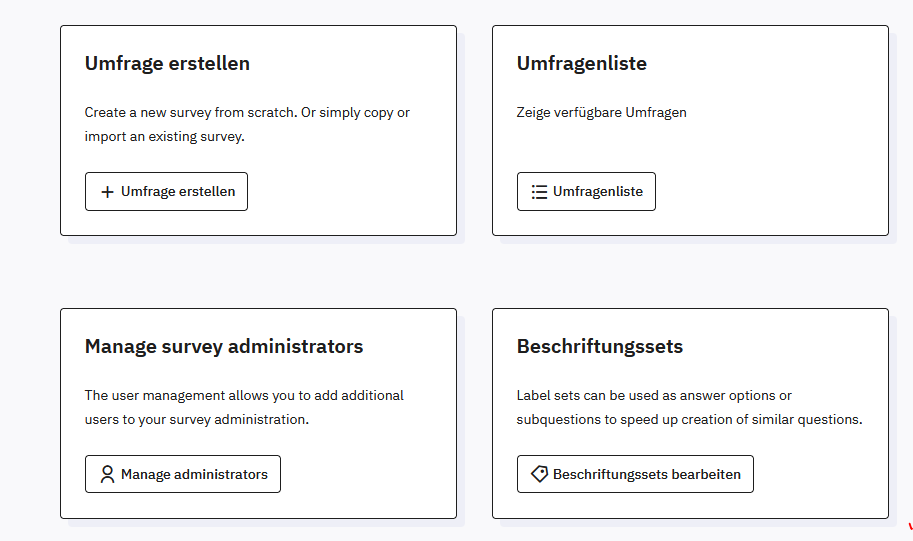The width and height of the screenshot is (913, 541).
Task: Click the tag icon beside Beschriftungssets bearbeiten
Action: [x=539, y=475]
